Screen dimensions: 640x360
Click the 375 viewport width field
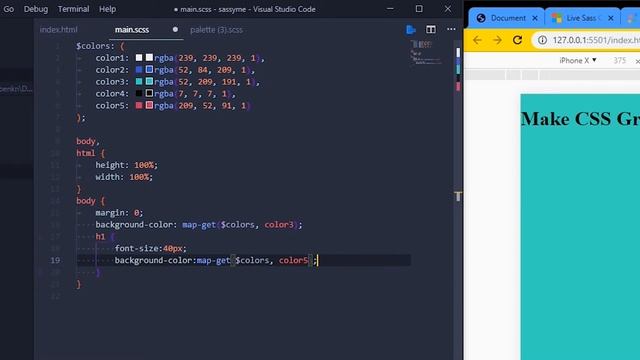coord(619,60)
